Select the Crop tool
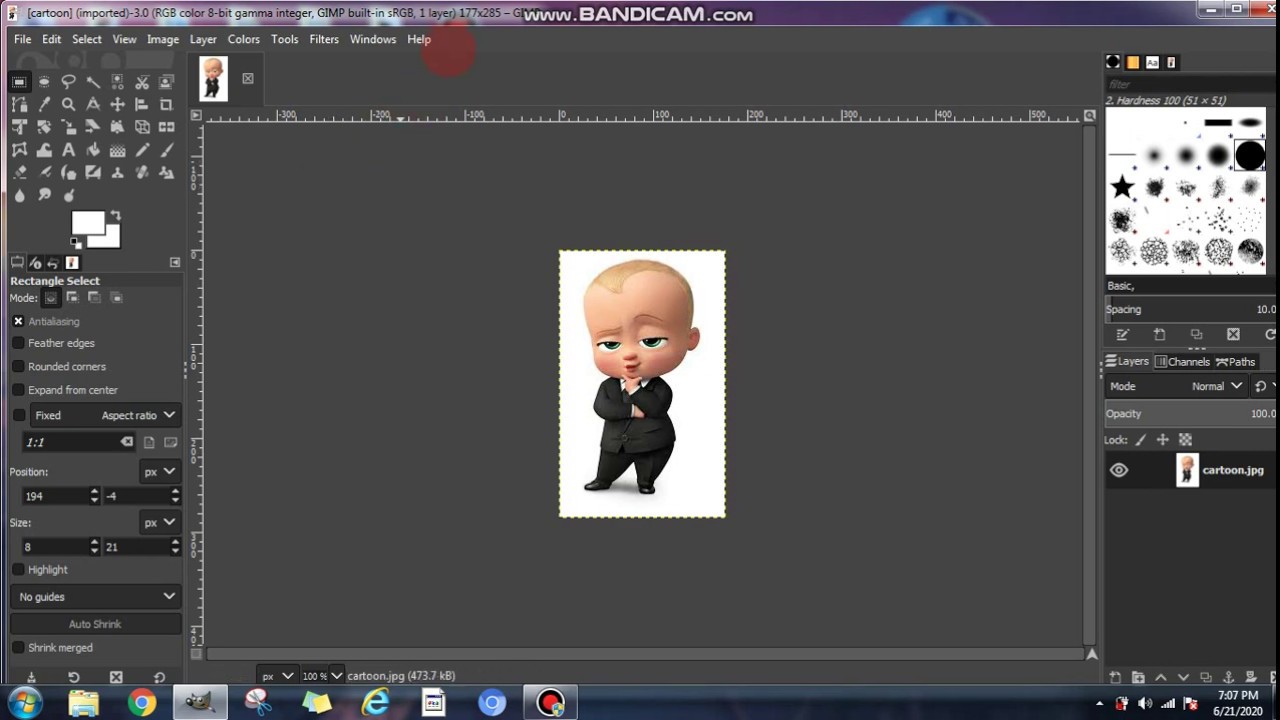Viewport: 1280px width, 720px height. [x=166, y=104]
